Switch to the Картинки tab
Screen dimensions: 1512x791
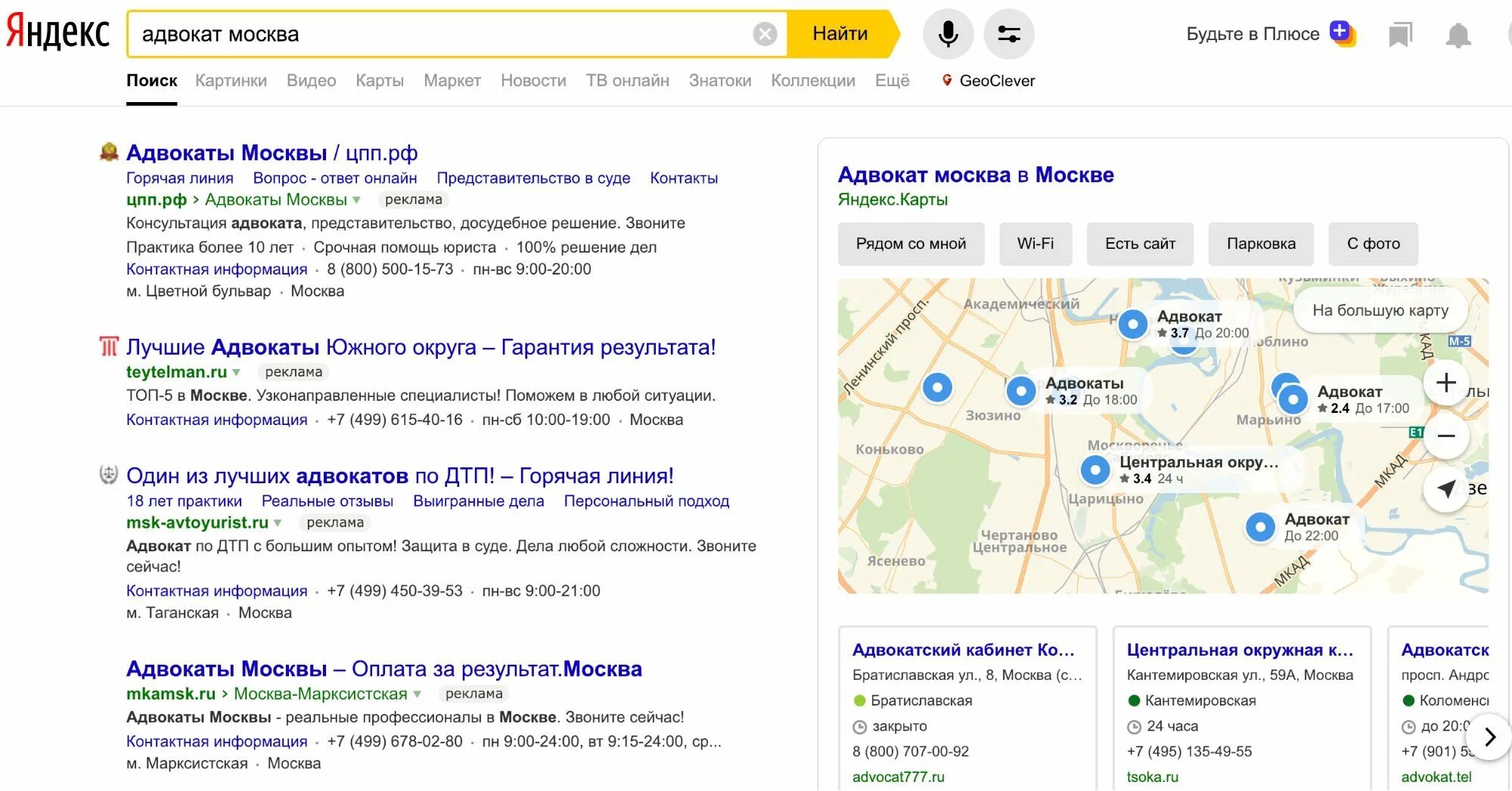tap(231, 80)
